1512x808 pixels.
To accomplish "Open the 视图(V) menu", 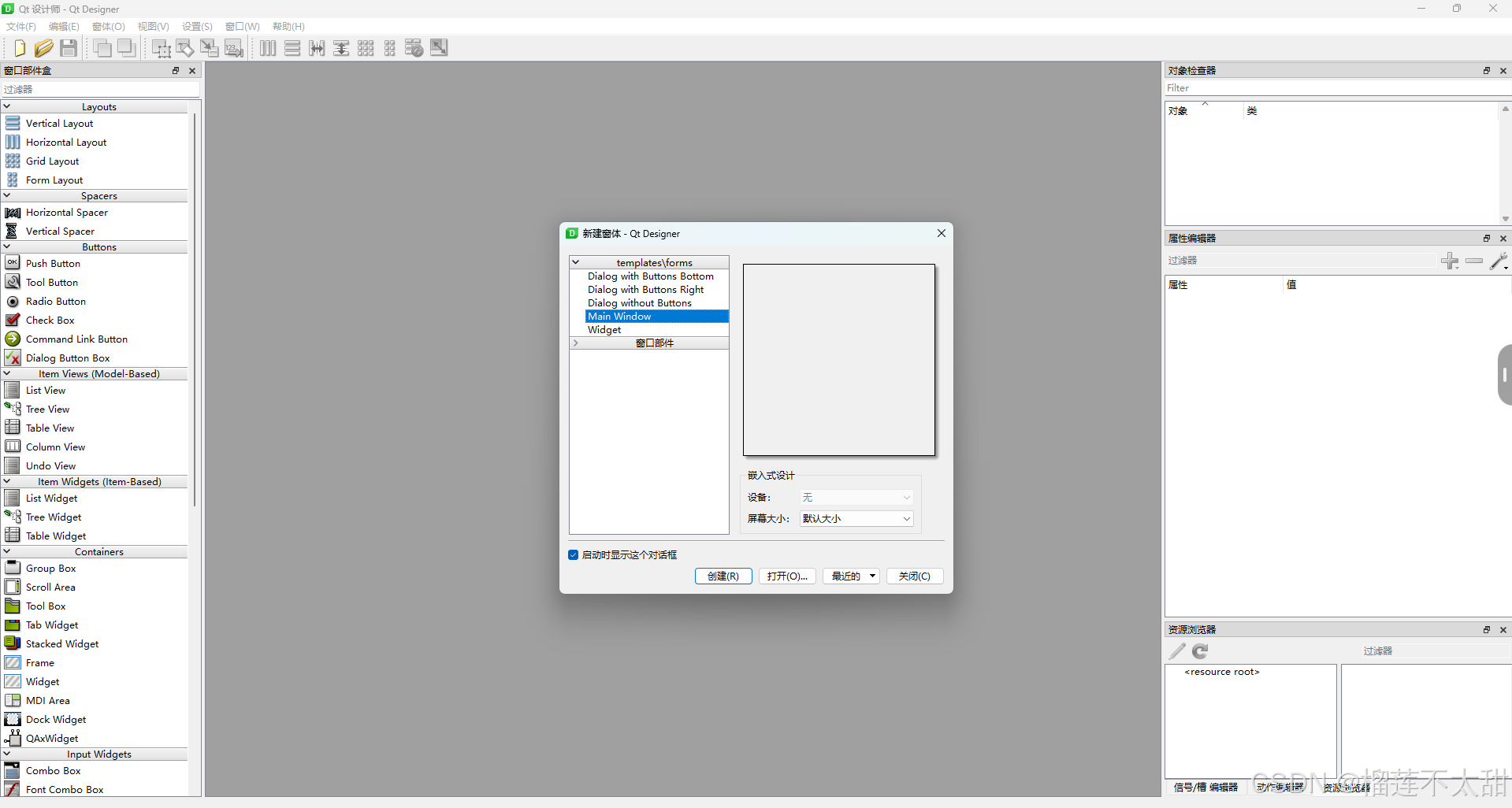I will pyautogui.click(x=154, y=27).
